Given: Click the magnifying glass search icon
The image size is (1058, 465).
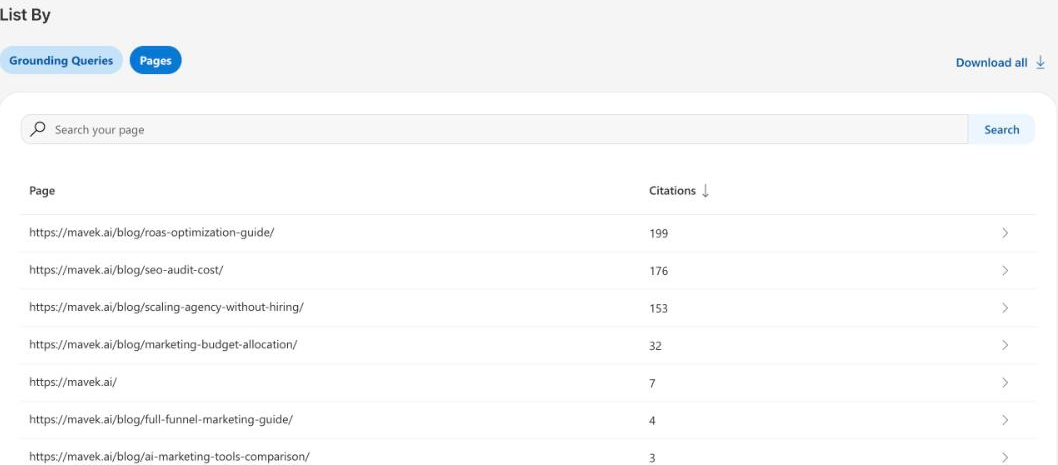Looking at the screenshot, I should 38,129.
